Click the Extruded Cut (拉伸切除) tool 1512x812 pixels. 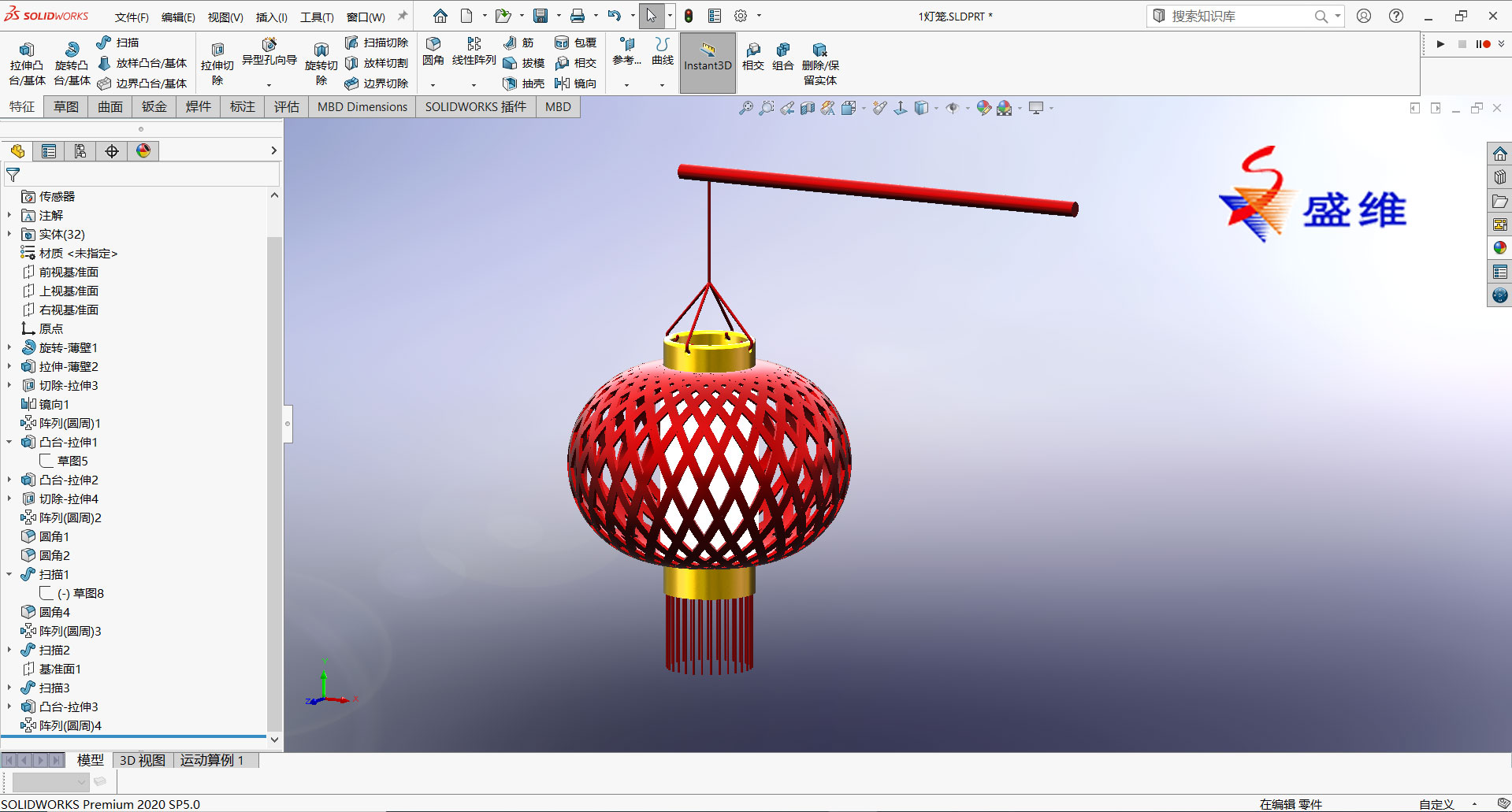pos(217,63)
